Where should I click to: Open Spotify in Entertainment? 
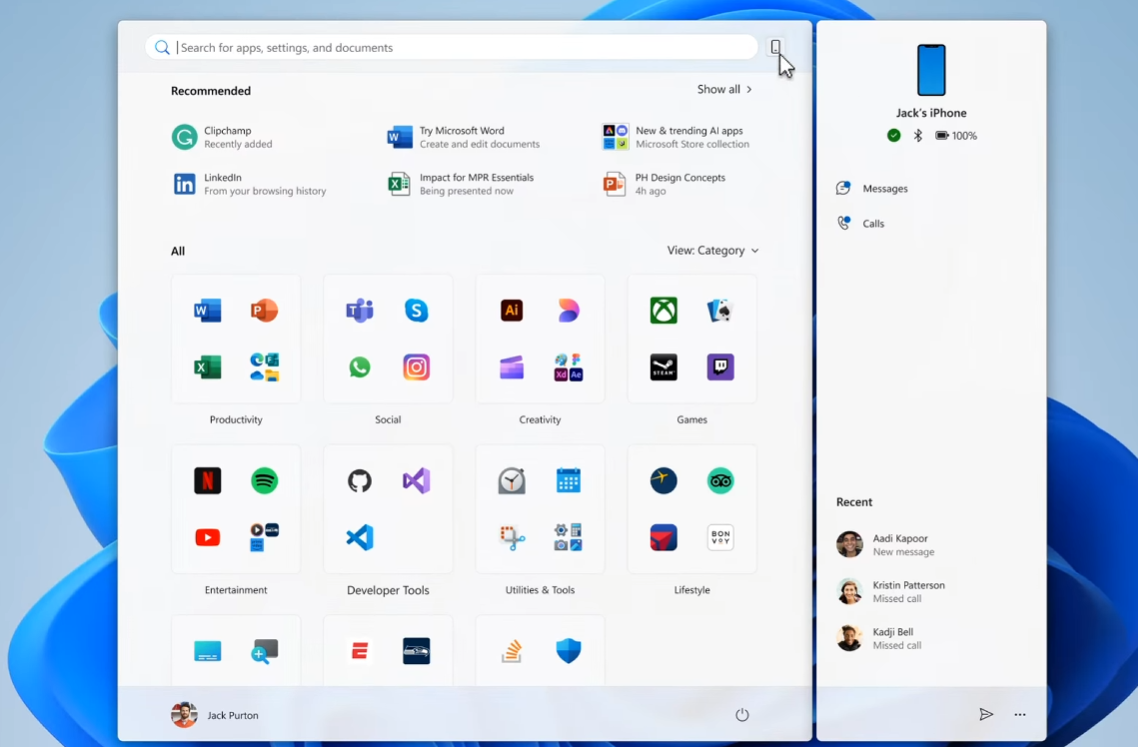click(x=264, y=481)
